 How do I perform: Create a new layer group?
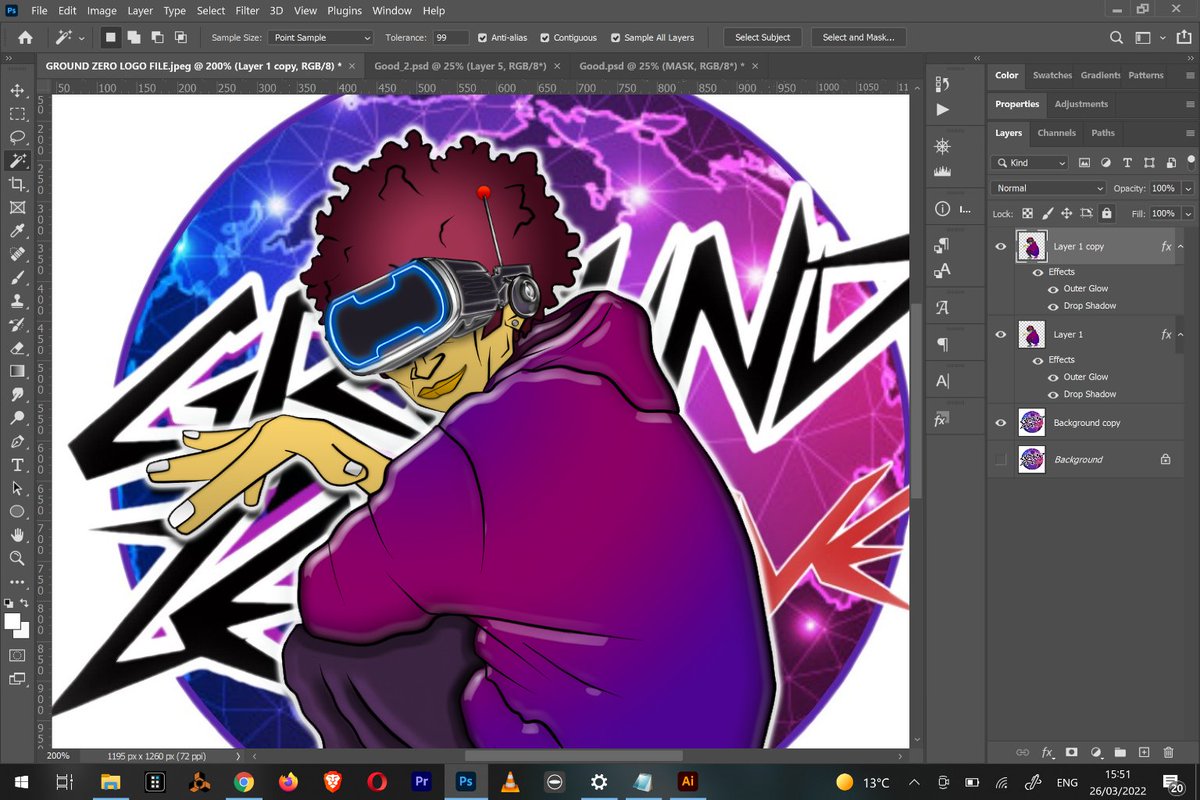pyautogui.click(x=1120, y=752)
